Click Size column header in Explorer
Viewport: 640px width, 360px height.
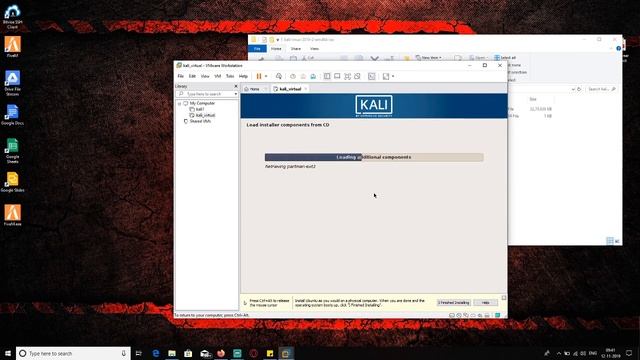(533, 100)
